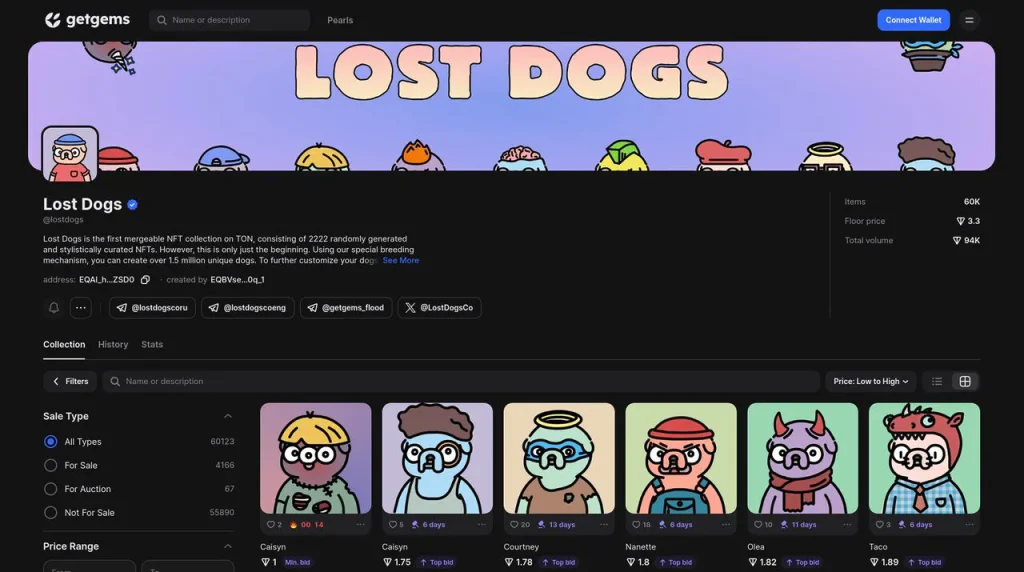Like the Nanette card heart

click(636, 524)
